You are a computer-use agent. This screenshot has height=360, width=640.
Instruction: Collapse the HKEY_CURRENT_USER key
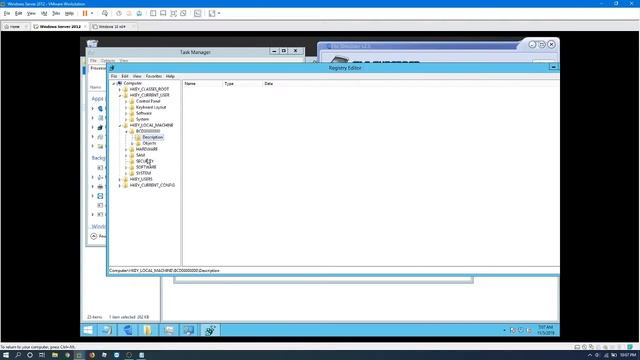click(x=120, y=95)
